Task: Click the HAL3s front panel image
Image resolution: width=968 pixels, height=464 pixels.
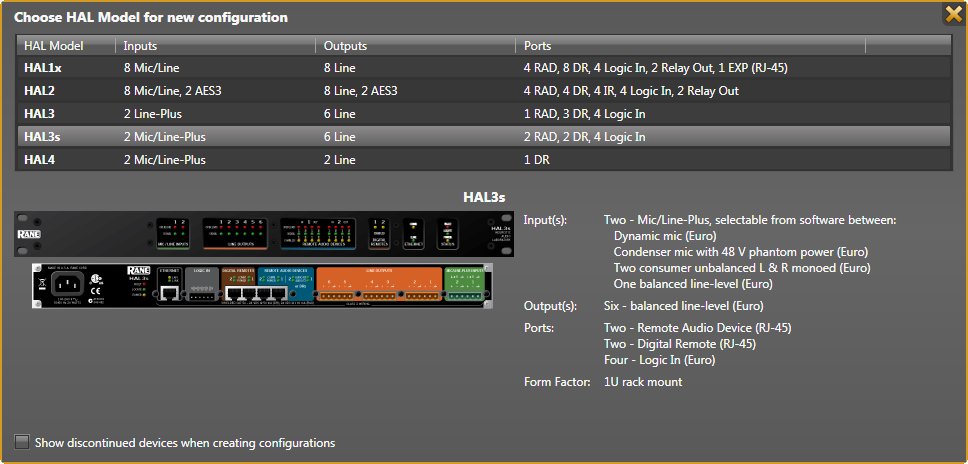Action: pos(264,234)
